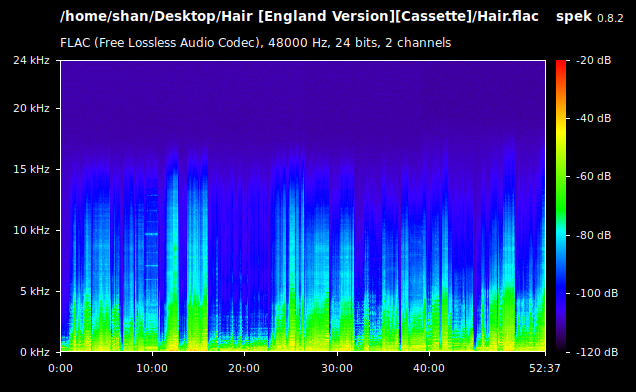Click the 30:00 time axis label
This screenshot has width=636, height=392.
point(337,368)
